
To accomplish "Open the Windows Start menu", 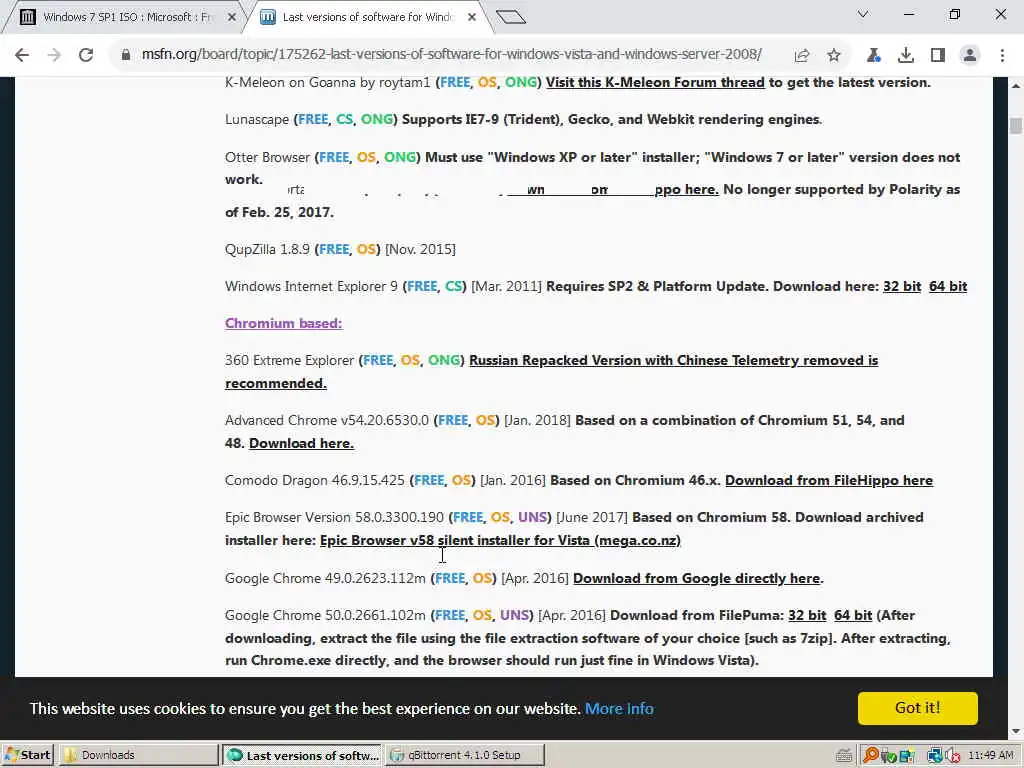I will [x=27, y=755].
